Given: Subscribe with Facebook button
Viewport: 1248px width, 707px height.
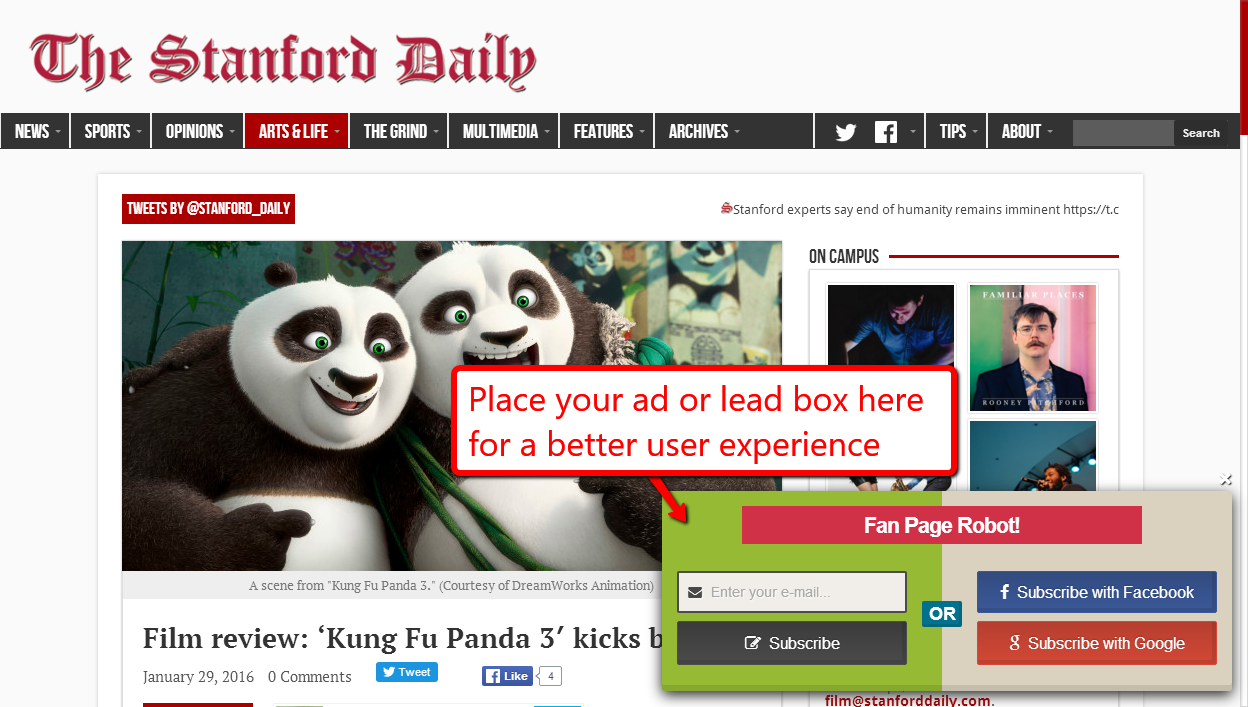Looking at the screenshot, I should (x=1097, y=592).
